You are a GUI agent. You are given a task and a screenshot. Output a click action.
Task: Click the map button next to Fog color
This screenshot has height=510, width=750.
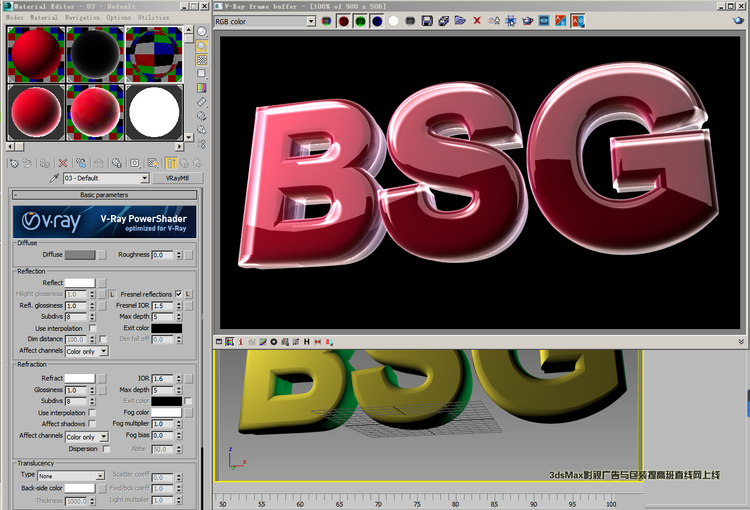tap(188, 412)
